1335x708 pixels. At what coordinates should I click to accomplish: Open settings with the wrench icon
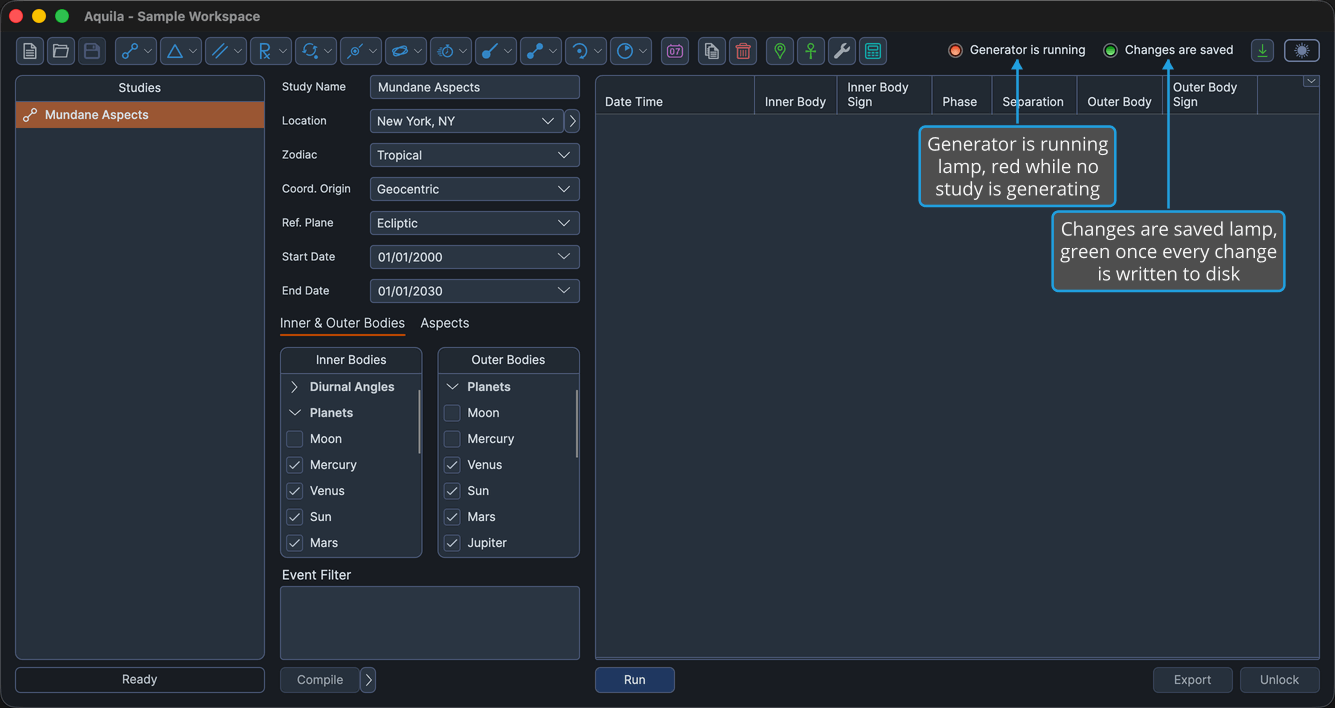tap(842, 51)
